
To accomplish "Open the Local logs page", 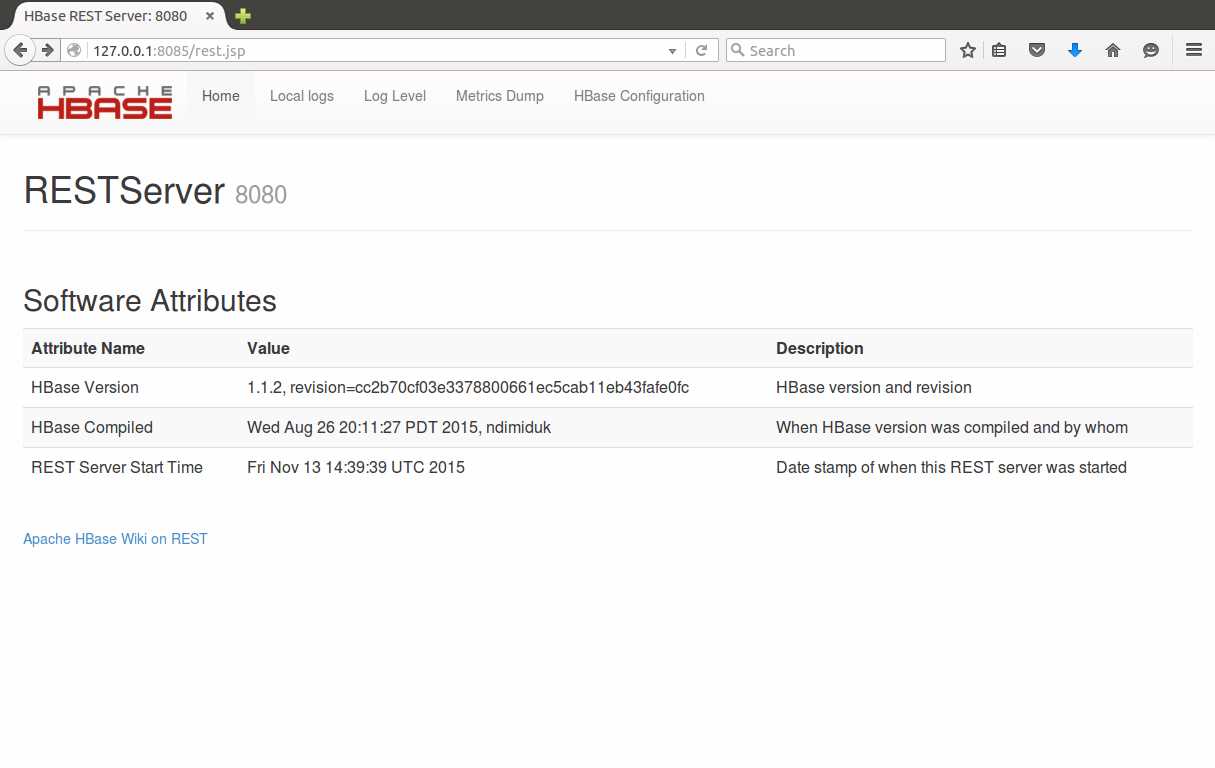I will 302,96.
